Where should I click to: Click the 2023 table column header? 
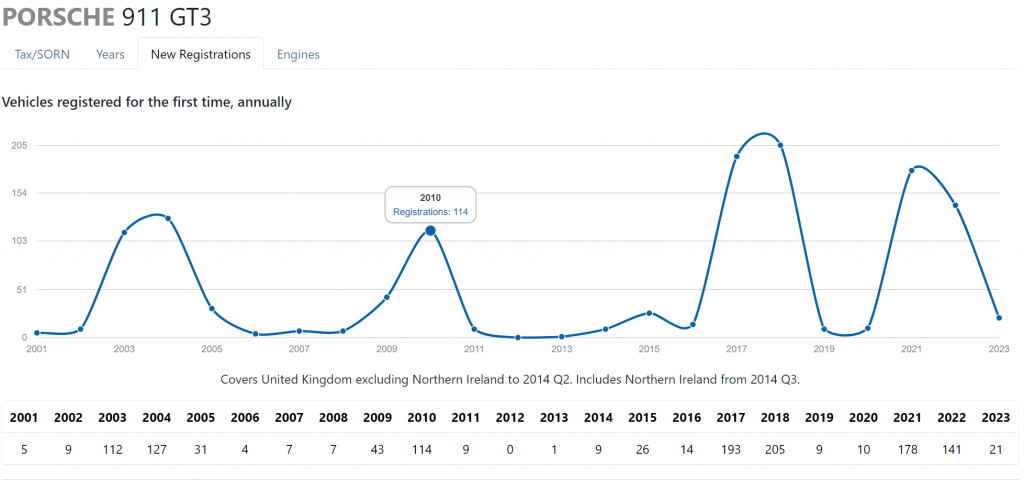click(996, 418)
